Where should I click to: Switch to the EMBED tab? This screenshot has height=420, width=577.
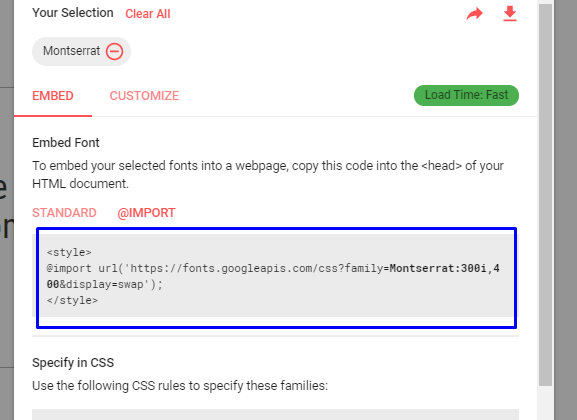(x=53, y=96)
